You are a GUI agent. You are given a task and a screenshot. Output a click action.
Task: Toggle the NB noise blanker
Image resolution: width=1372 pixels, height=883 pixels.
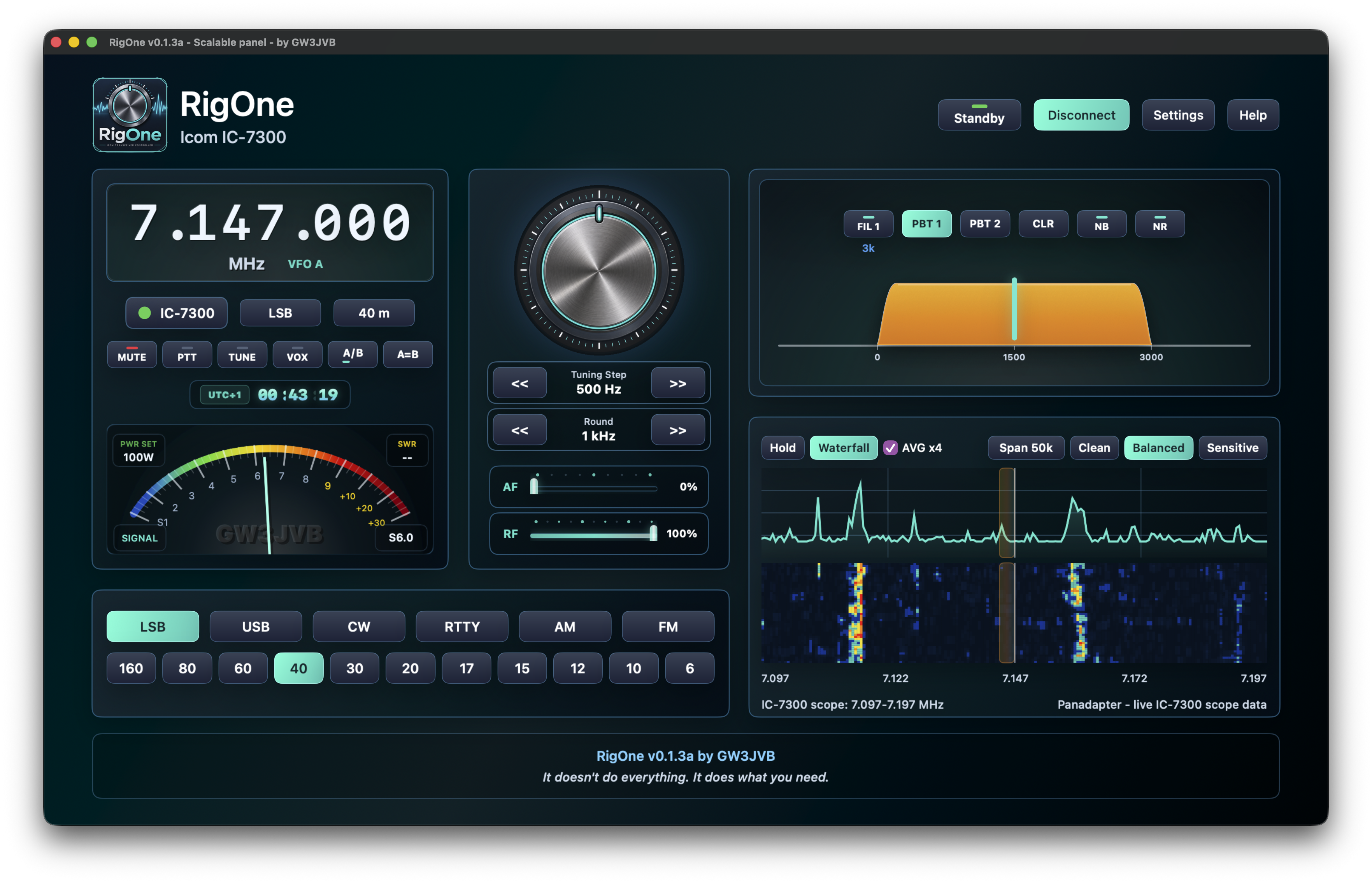point(1102,223)
